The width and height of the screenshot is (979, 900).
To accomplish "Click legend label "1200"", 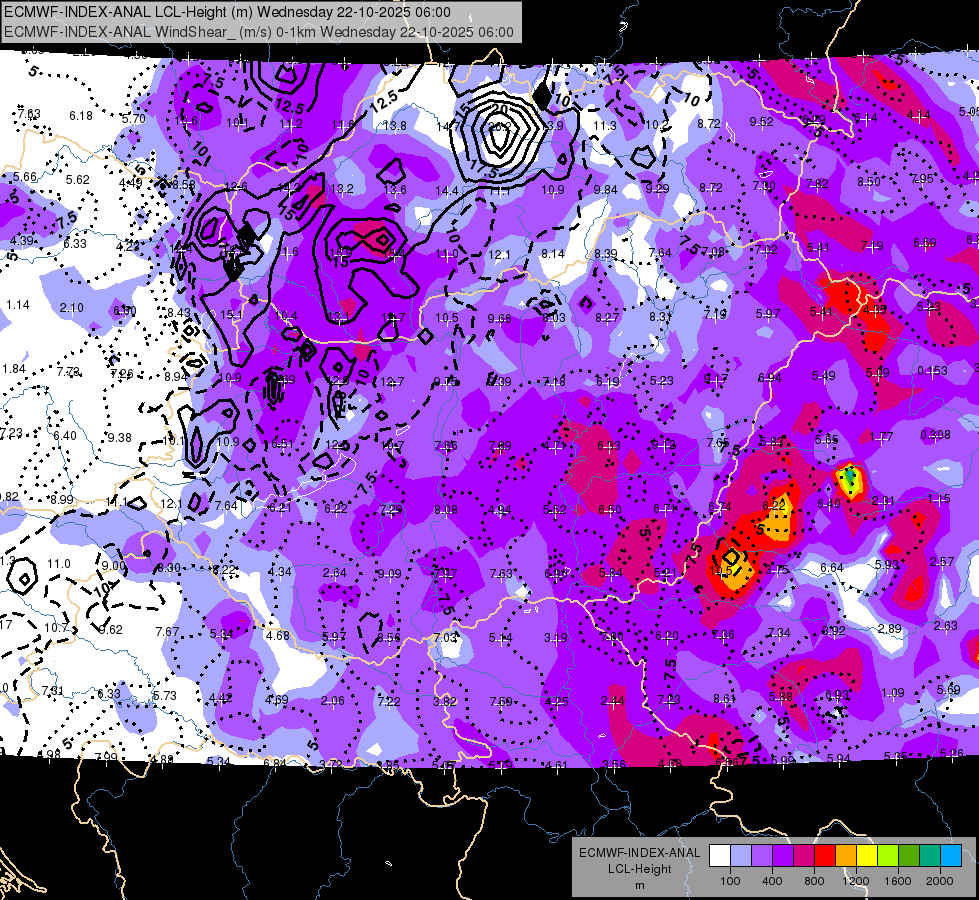I will 855,881.
